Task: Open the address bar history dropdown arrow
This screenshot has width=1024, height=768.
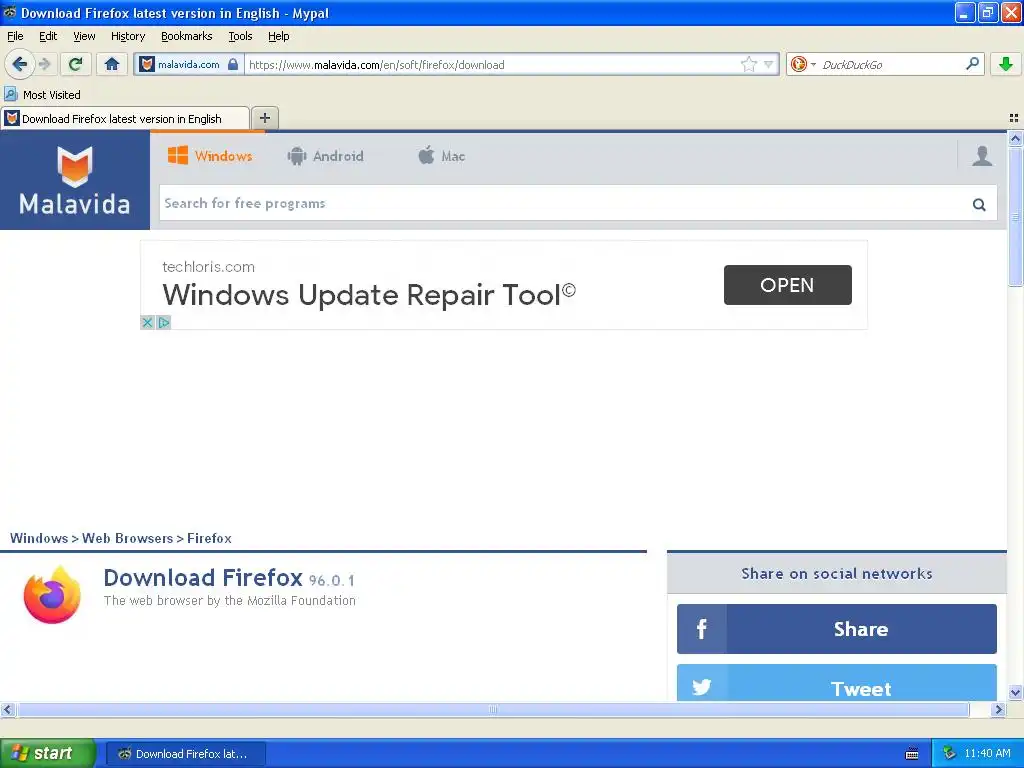Action: [769, 64]
